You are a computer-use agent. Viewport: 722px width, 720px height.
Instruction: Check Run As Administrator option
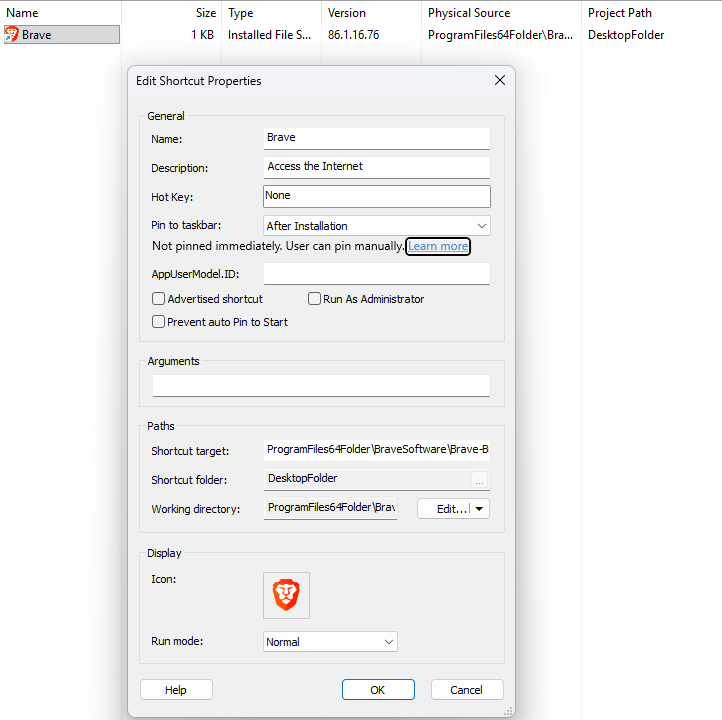click(314, 299)
